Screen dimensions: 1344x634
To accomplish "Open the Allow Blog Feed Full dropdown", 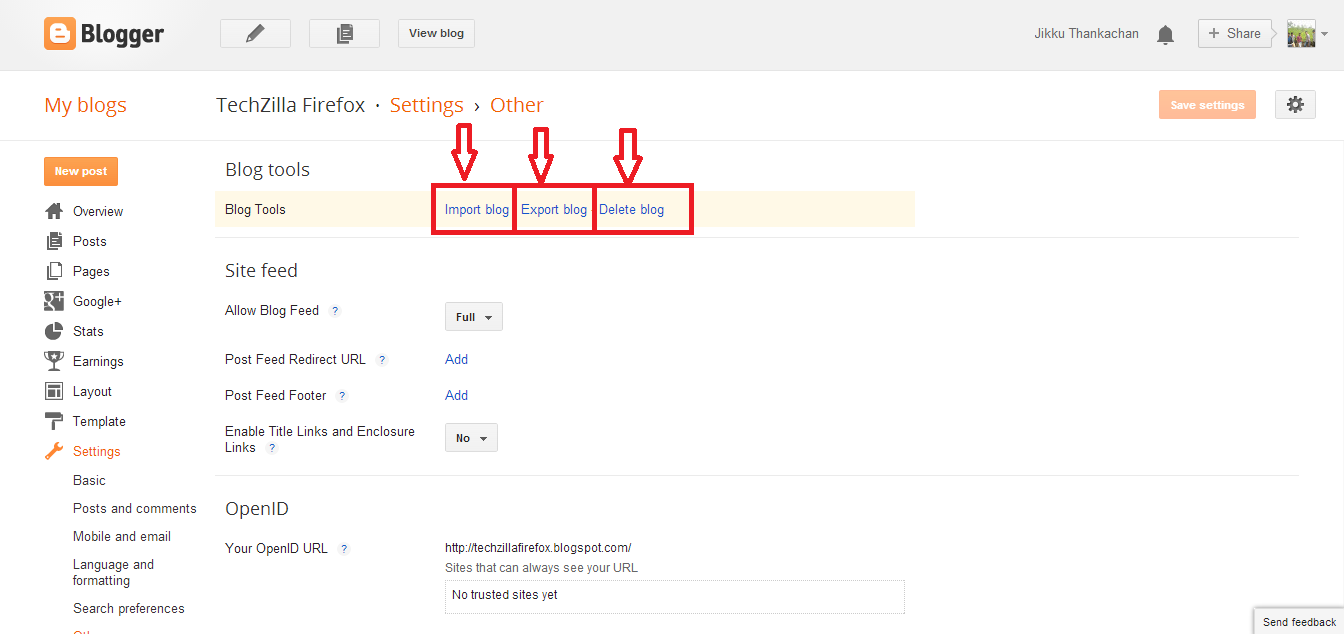I will 474,317.
